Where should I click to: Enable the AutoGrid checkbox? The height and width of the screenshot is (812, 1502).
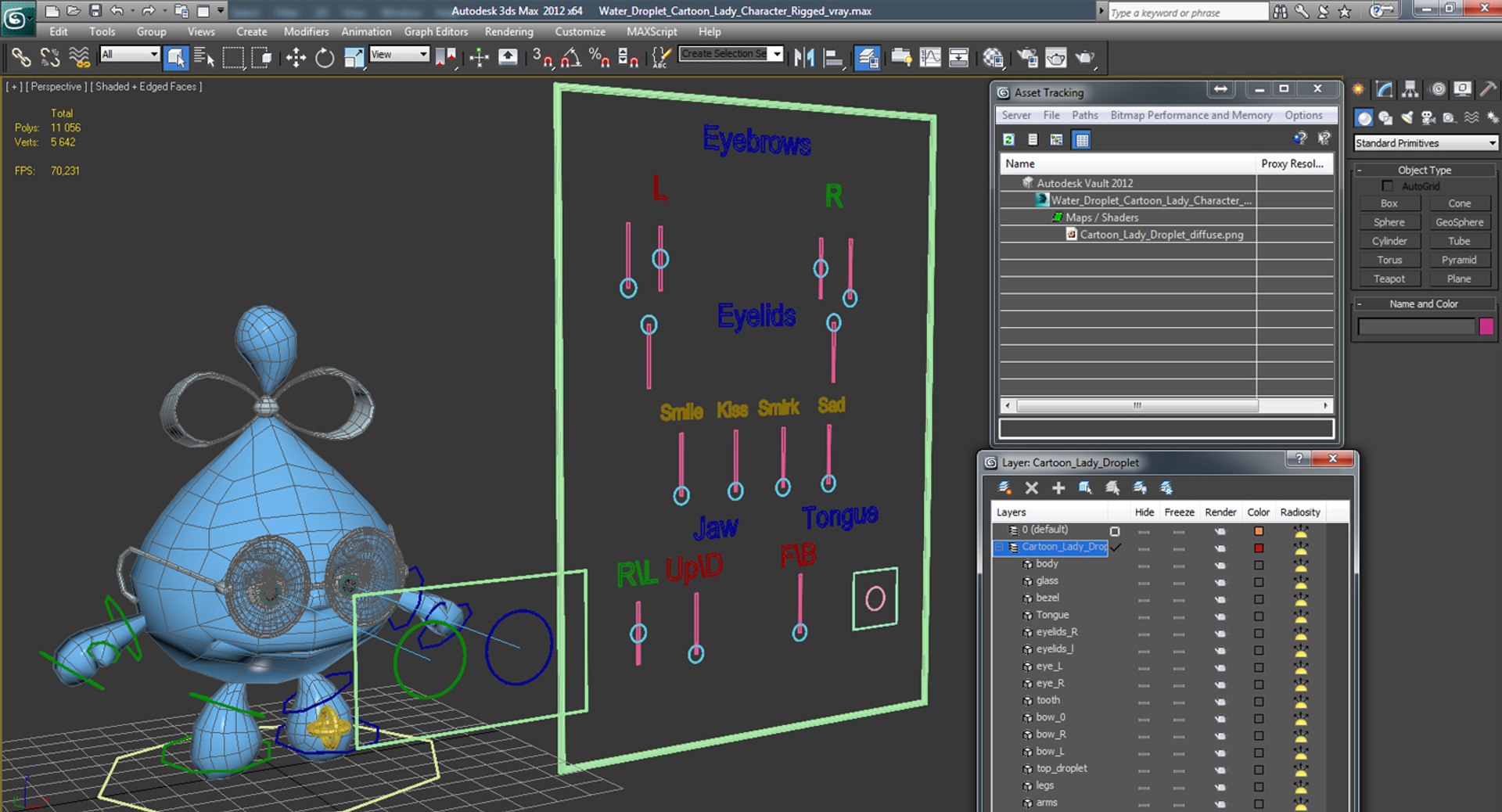pyautogui.click(x=1387, y=186)
